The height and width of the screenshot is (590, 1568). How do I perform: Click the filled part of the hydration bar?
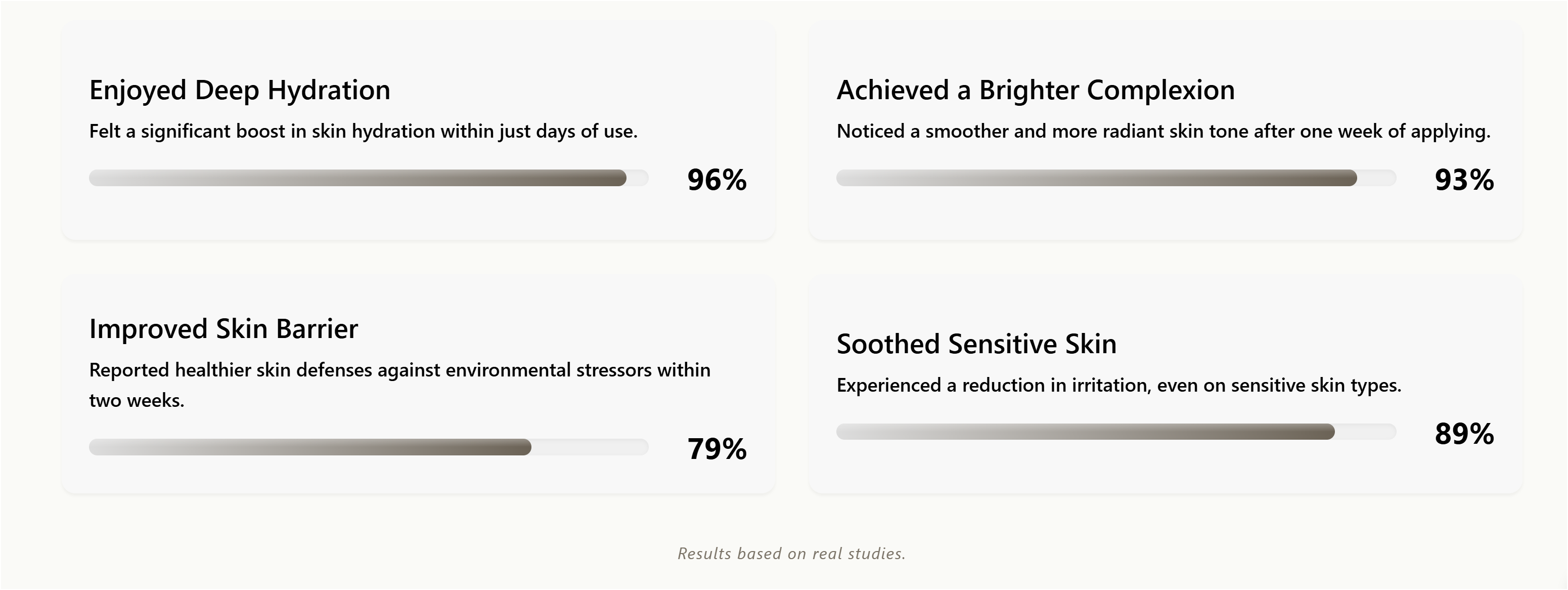tap(357, 179)
